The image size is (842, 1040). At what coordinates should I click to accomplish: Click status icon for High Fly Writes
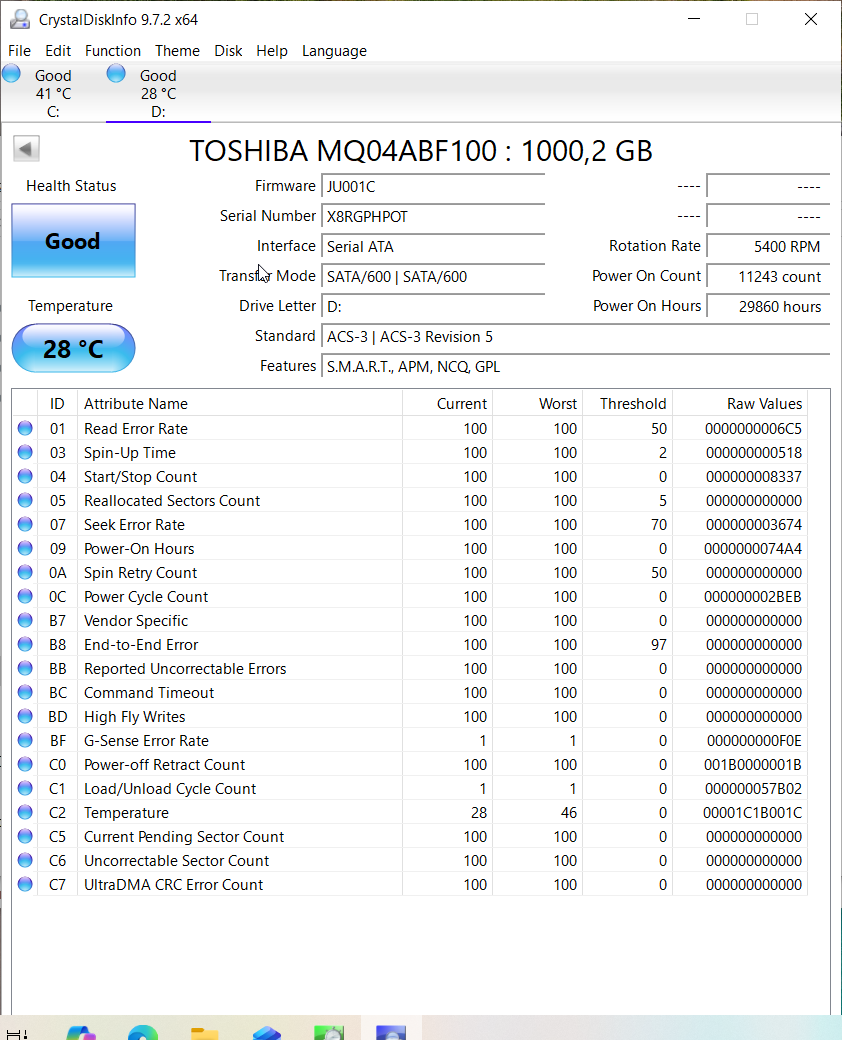25,716
